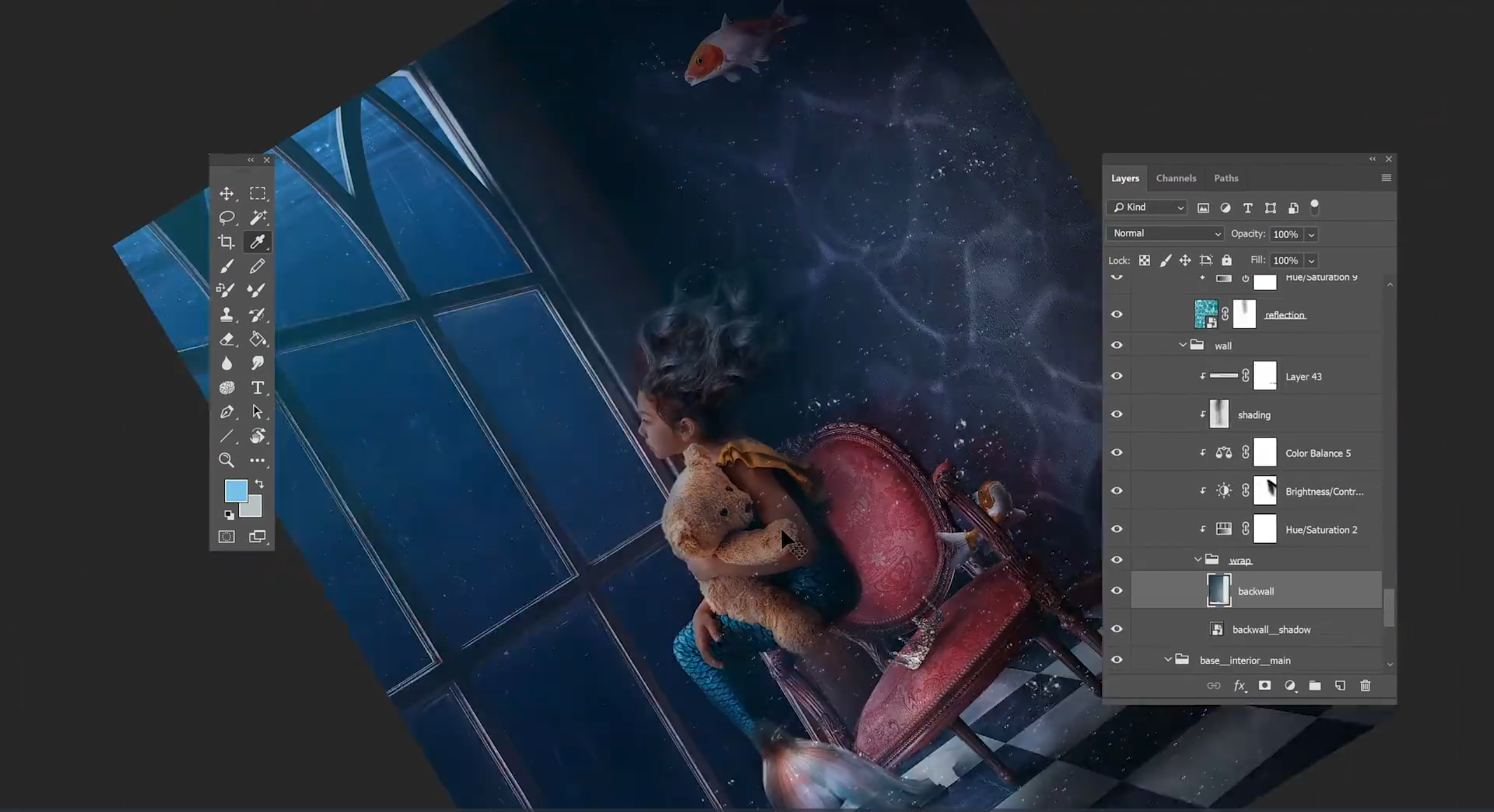Select the Zoom tool
1494x812 pixels.
pyautogui.click(x=226, y=460)
